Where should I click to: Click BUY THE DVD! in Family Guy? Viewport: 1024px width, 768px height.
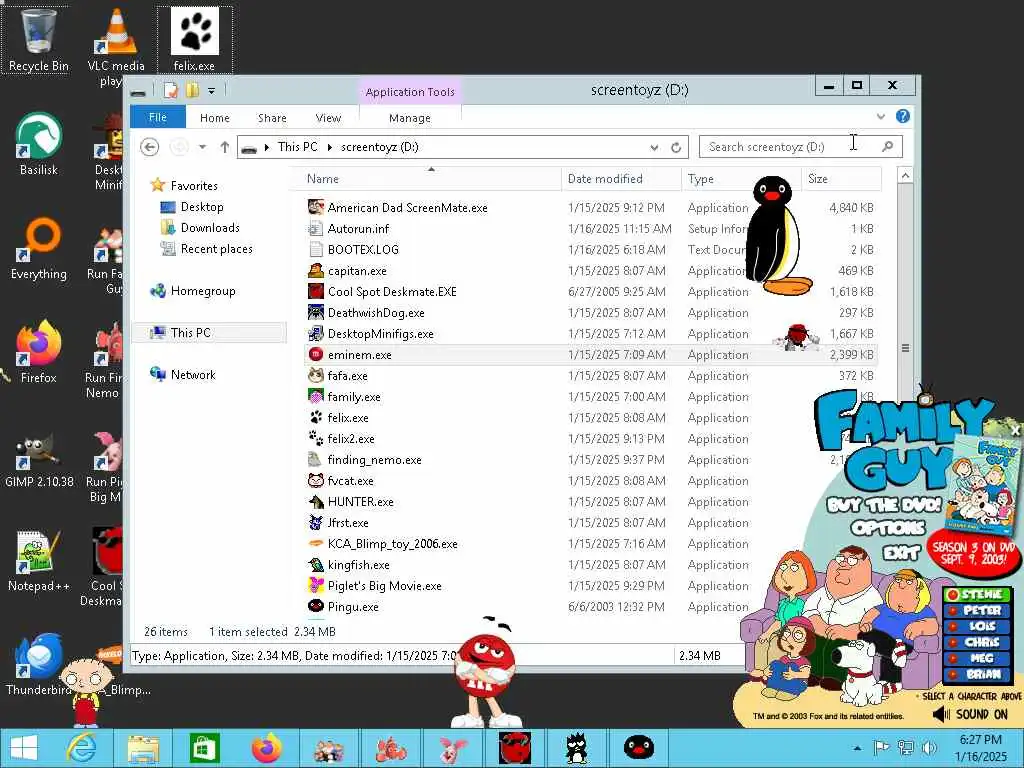(x=884, y=505)
